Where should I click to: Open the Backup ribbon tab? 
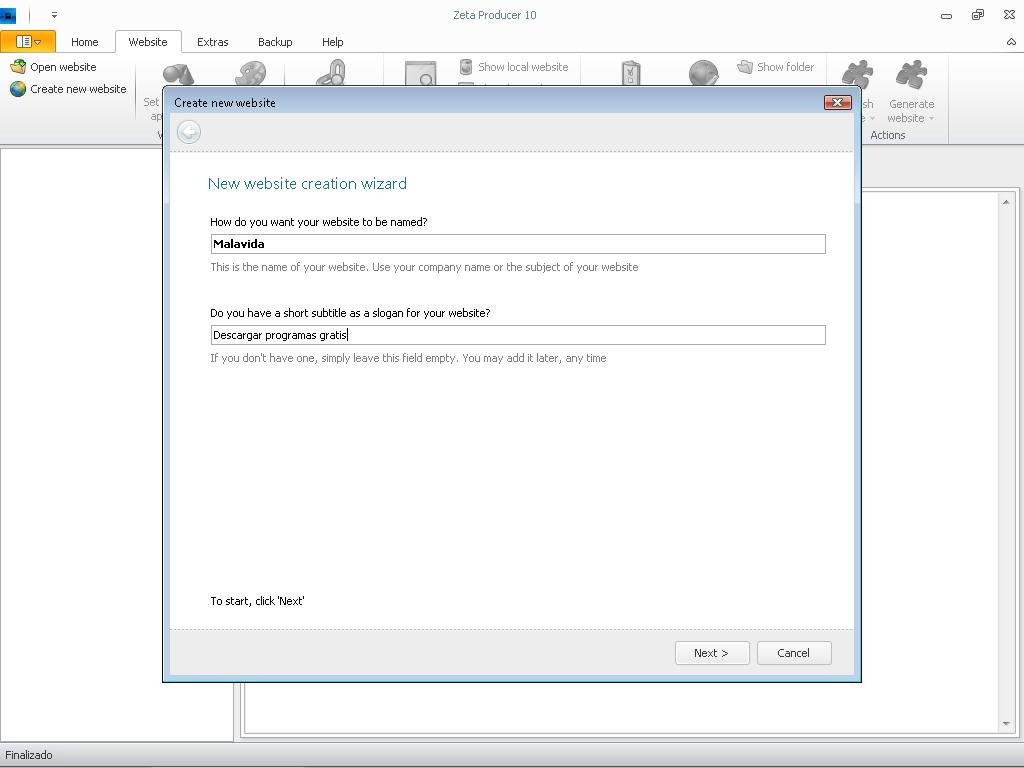(x=275, y=42)
